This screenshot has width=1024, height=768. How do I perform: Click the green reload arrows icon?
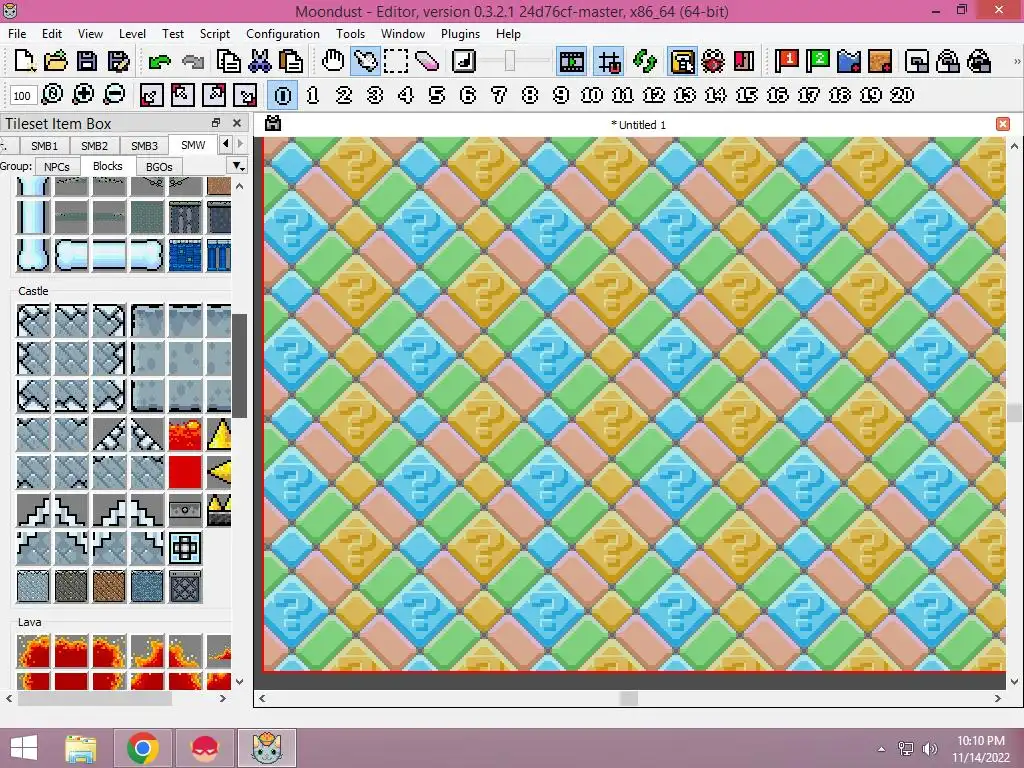pyautogui.click(x=645, y=61)
